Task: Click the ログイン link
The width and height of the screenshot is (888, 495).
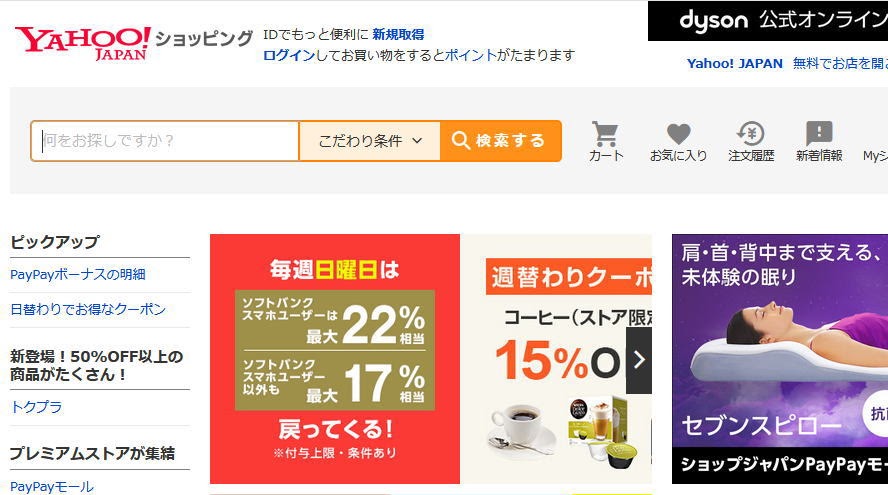Action: 289,56
